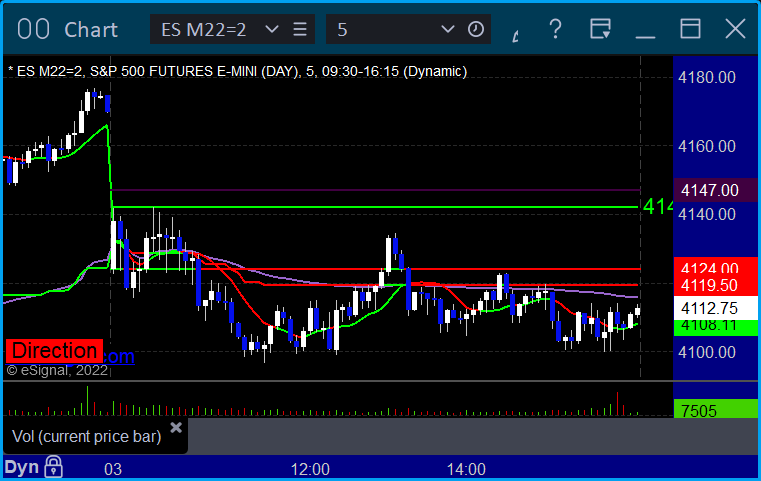Click the 4100.00 axis value
Image resolution: width=761 pixels, height=481 pixels.
[707, 352]
